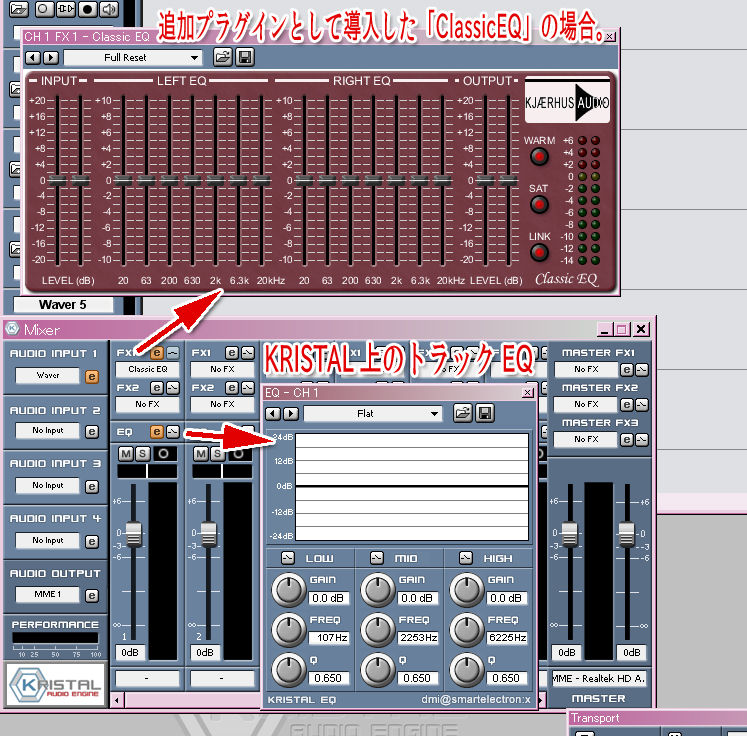The height and width of the screenshot is (736, 747).
Task: Click edit button for channel 1 FX2
Action: tap(157, 388)
